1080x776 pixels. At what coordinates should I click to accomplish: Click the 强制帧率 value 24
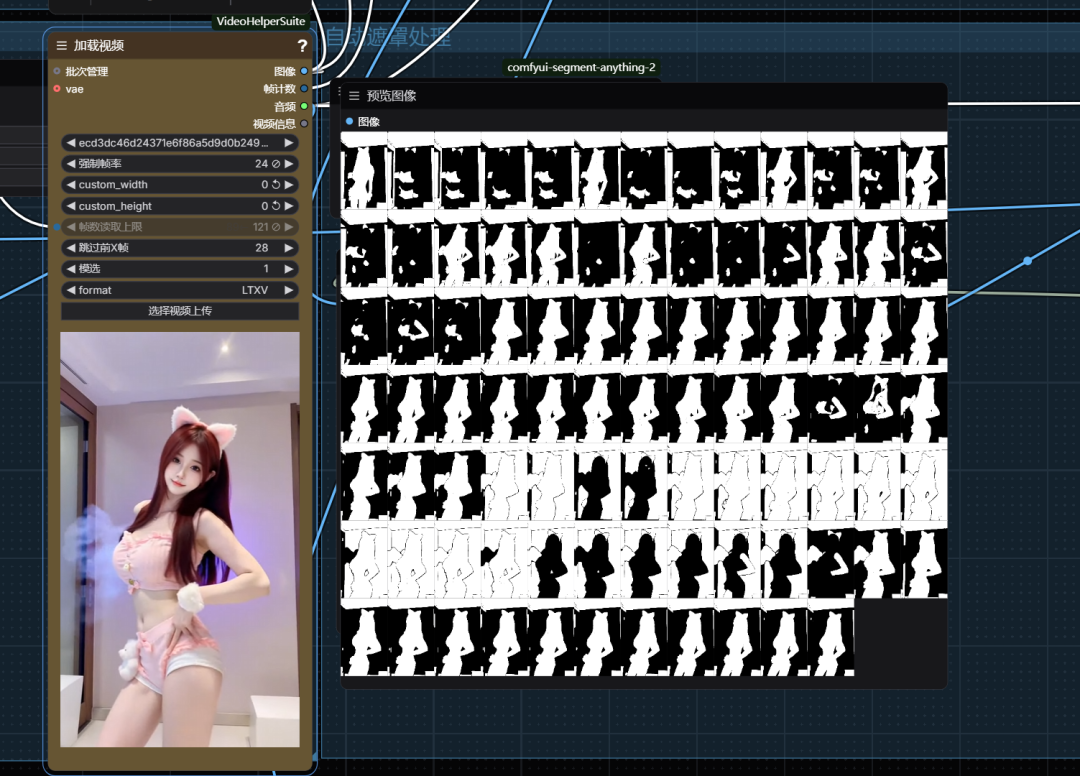tap(261, 164)
